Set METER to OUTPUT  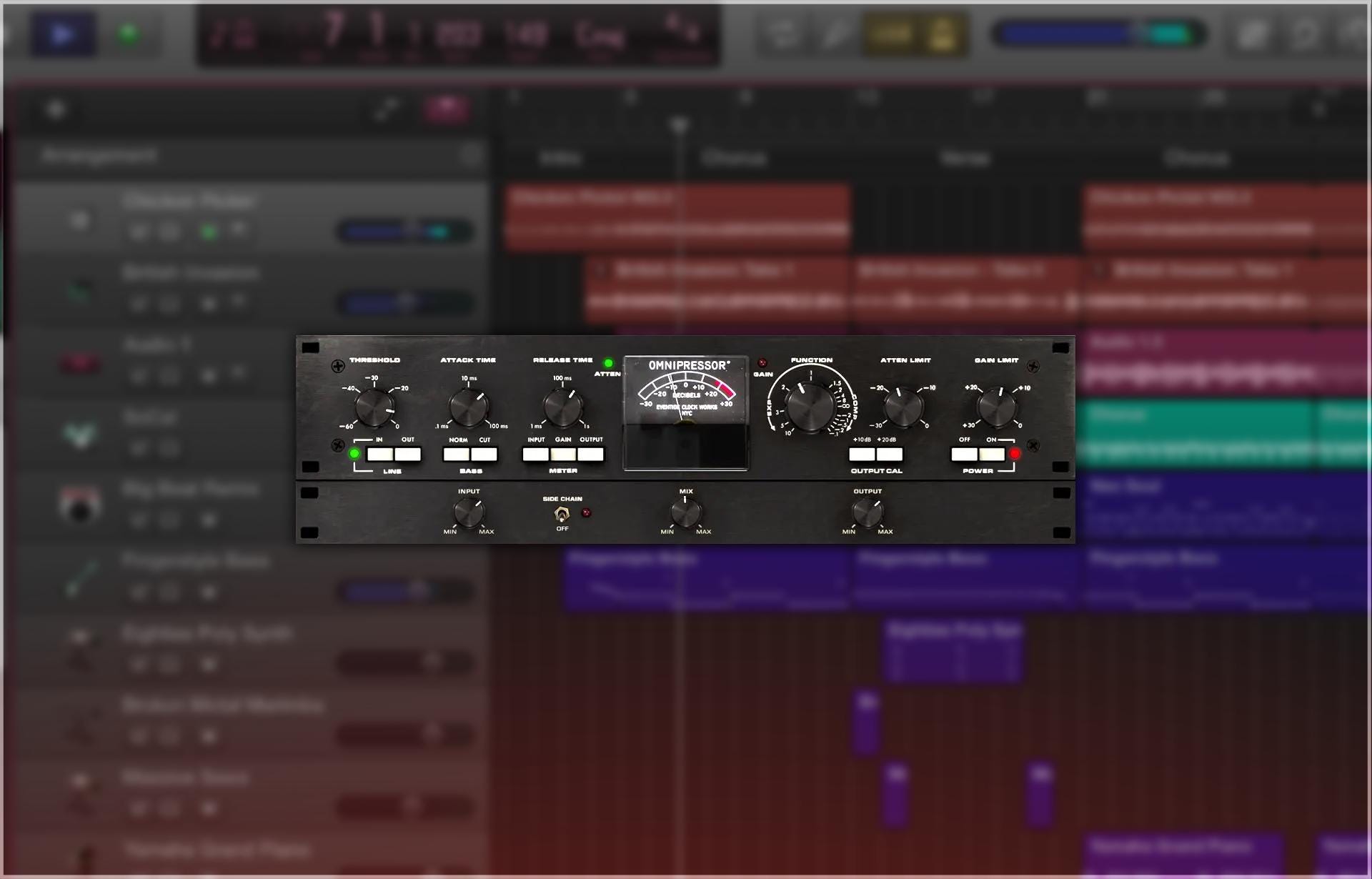(x=591, y=454)
